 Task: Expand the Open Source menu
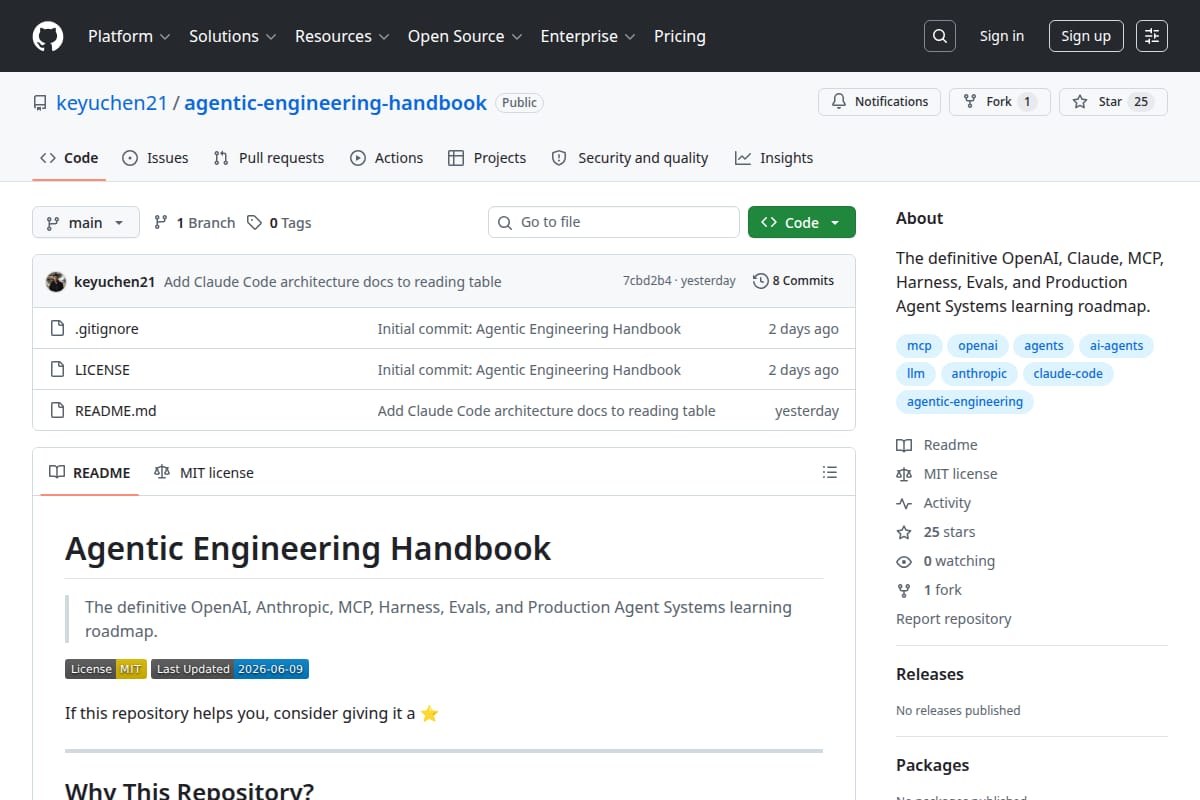[x=465, y=36]
